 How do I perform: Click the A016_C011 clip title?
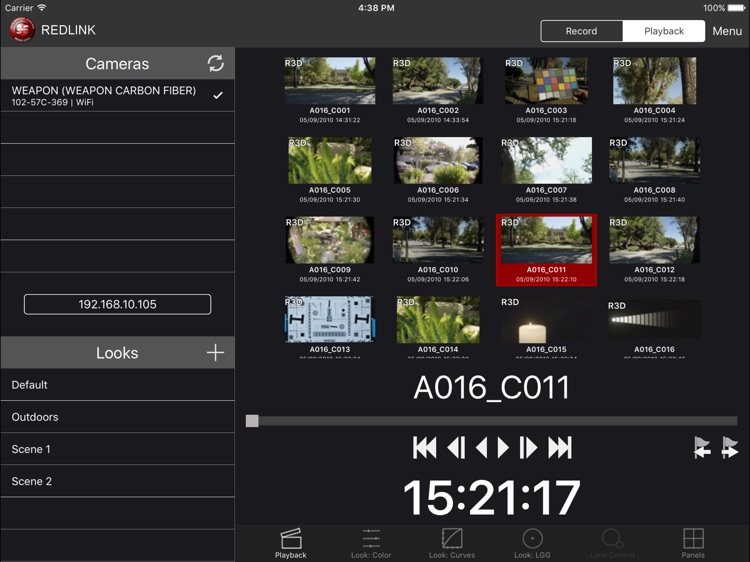point(492,387)
